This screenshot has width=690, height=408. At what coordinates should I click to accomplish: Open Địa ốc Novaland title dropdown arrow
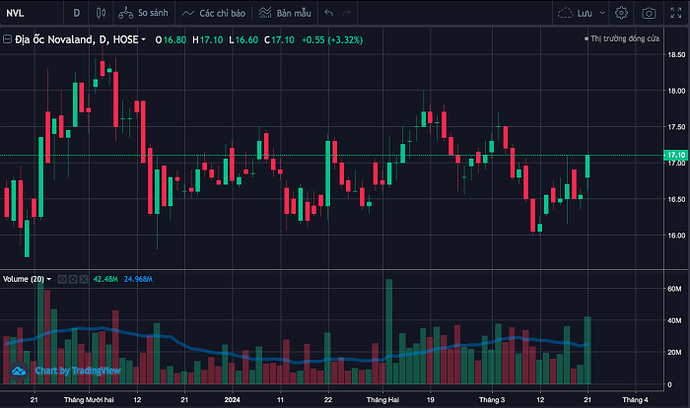click(143, 40)
